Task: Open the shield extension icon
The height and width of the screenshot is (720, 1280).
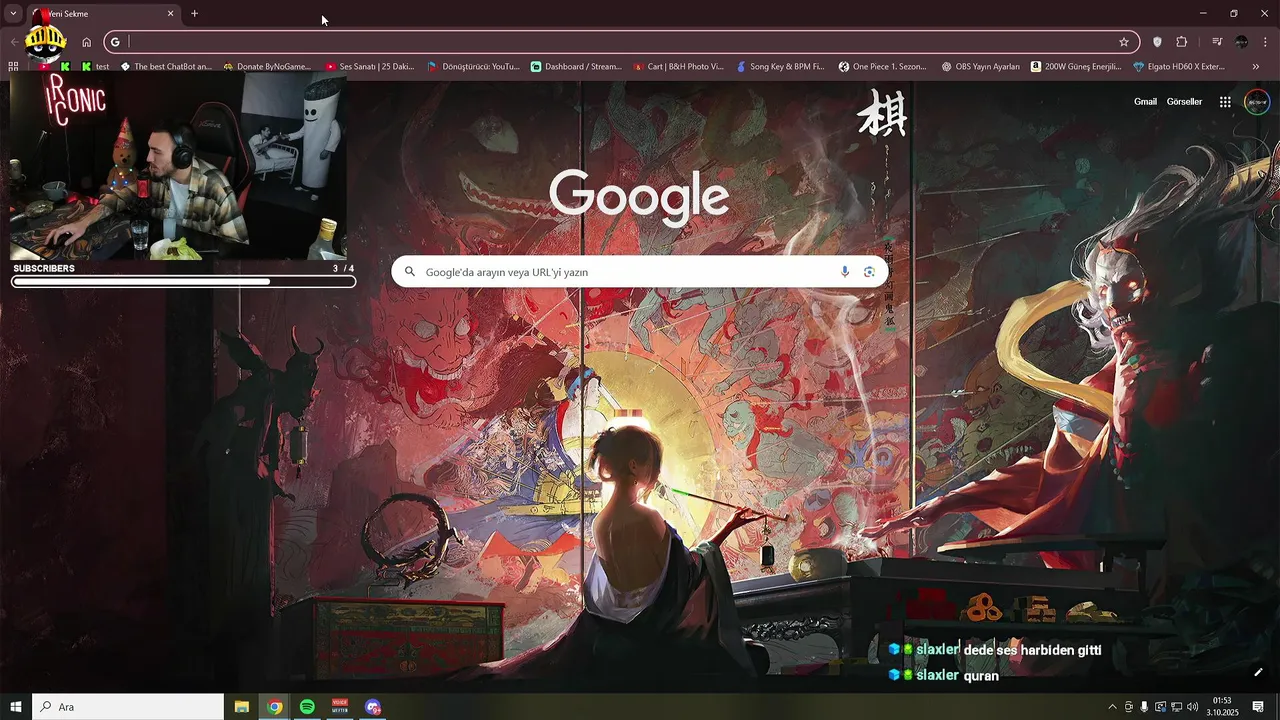Action: 1157,42
